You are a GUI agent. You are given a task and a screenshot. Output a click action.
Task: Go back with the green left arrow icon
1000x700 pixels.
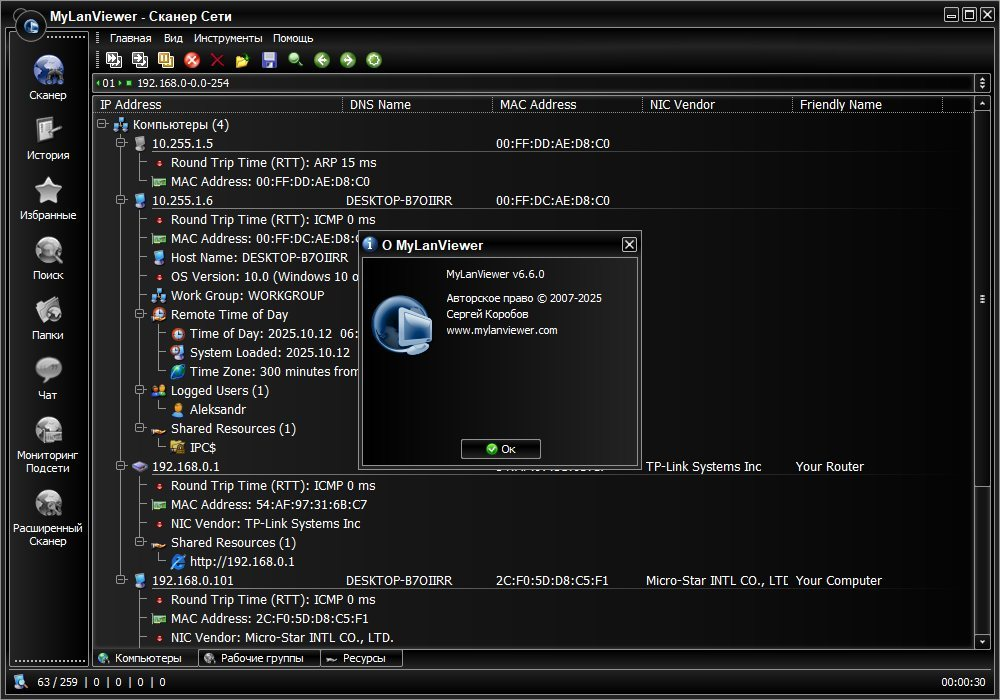pos(321,60)
